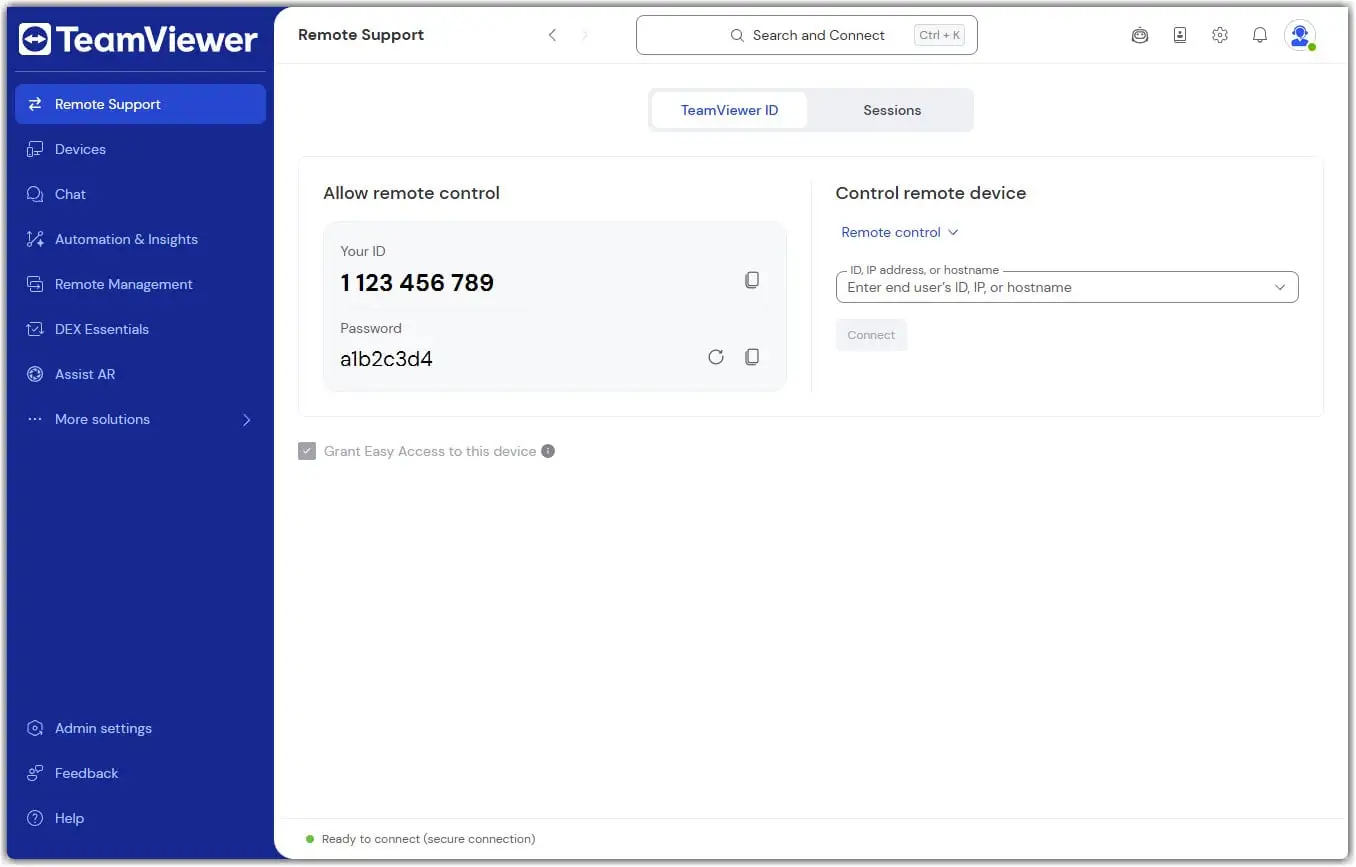This screenshot has width=1356, height=867.
Task: Click the Automation & Insights icon
Action: pyautogui.click(x=35, y=239)
